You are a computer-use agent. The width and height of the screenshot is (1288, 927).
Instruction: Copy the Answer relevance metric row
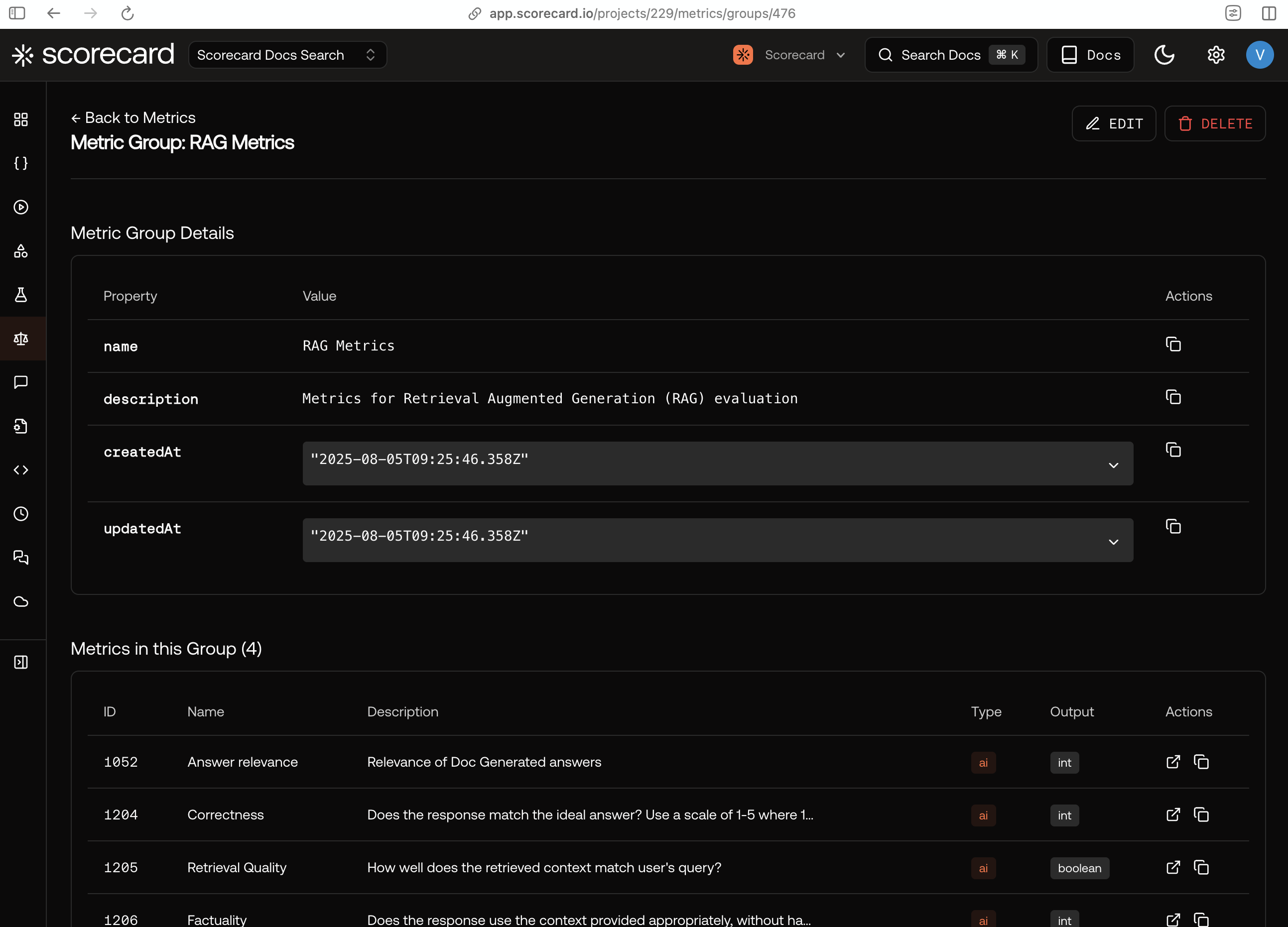(x=1201, y=762)
